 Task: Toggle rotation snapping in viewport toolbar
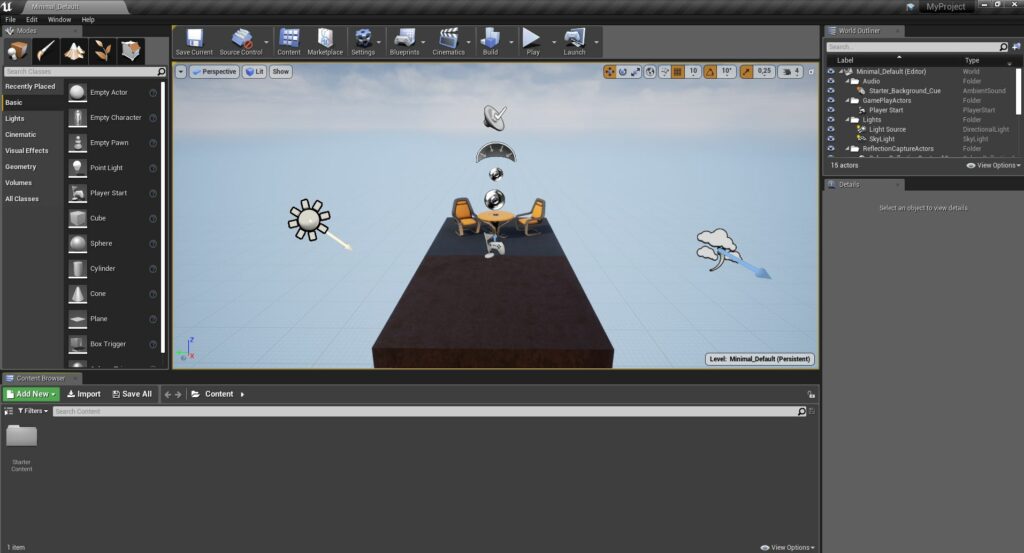tap(710, 72)
